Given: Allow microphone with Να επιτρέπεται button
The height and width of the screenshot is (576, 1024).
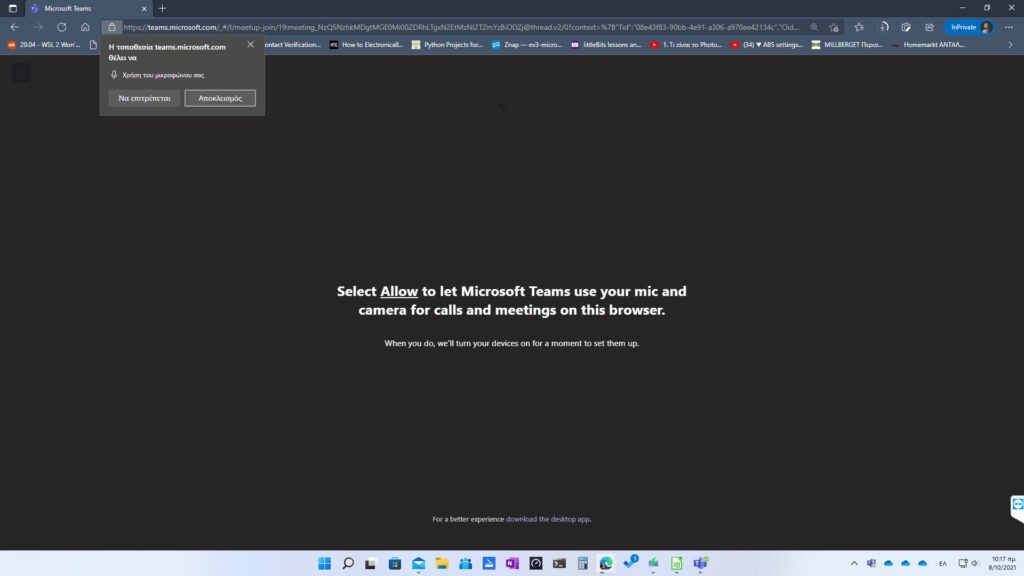Looking at the screenshot, I should [144, 98].
